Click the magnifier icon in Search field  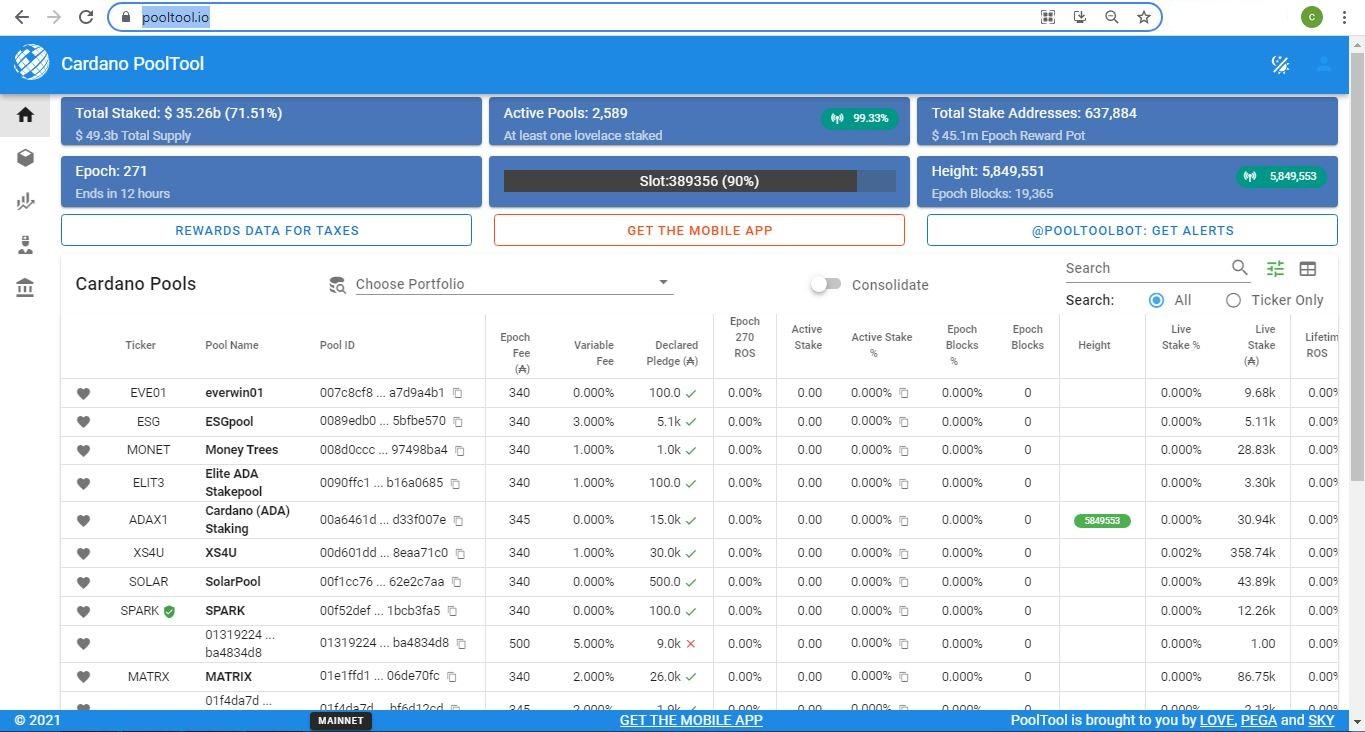(1240, 268)
